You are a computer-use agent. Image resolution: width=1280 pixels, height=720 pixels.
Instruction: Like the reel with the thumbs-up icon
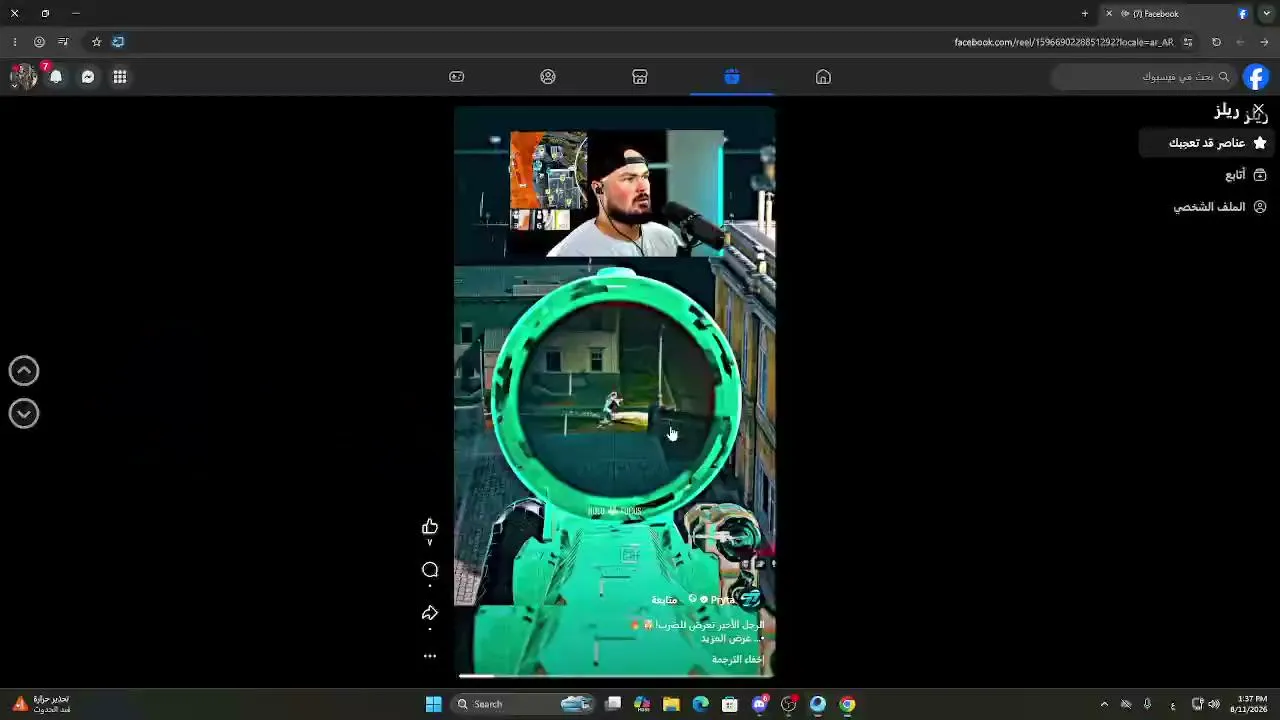point(430,527)
